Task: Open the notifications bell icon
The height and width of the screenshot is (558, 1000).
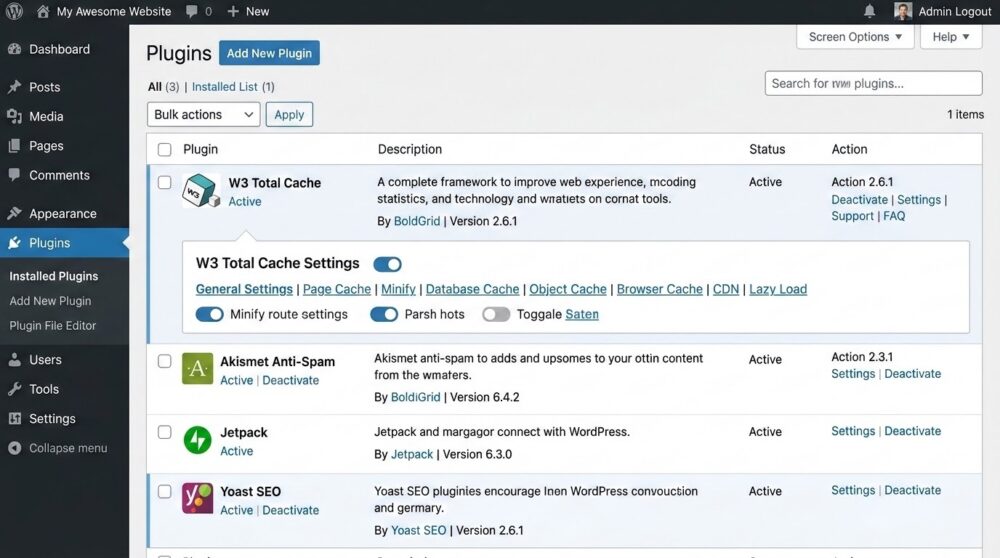Action: [x=869, y=11]
